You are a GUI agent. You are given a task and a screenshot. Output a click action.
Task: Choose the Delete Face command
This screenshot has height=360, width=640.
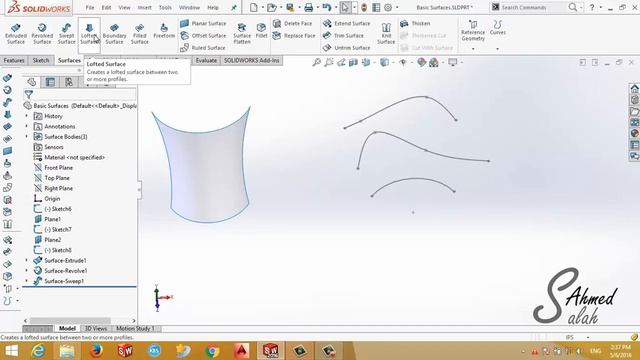click(293, 23)
